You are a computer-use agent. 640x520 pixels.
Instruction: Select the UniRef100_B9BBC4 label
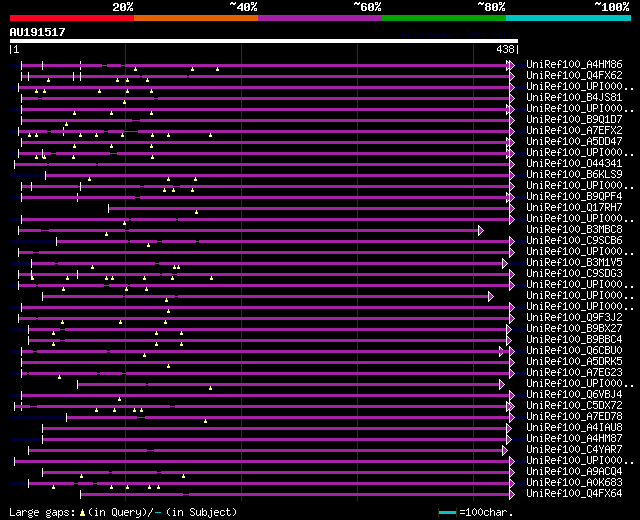tap(574, 340)
